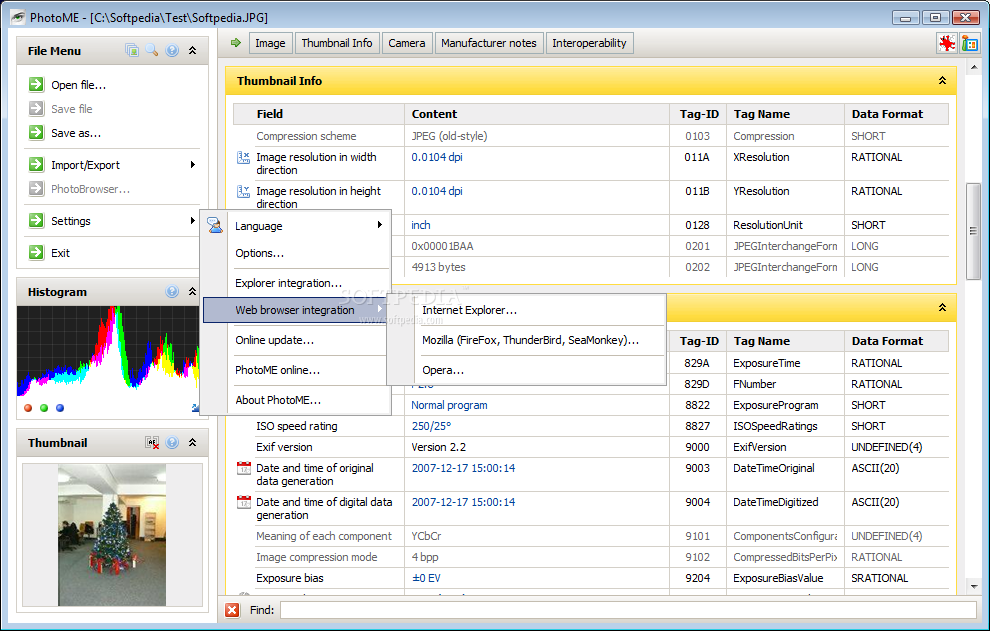
Task: Switch to the Manufacturer notes tab
Action: [x=489, y=43]
